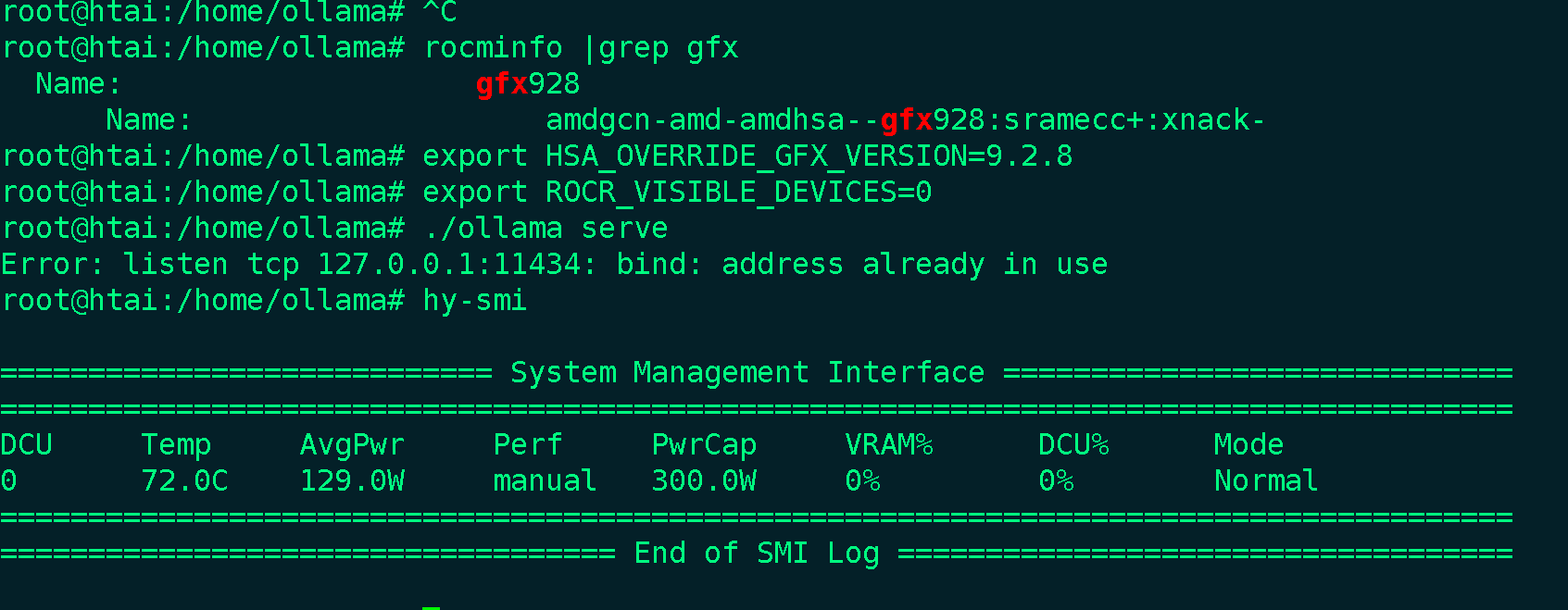Screen dimensions: 1568x610
Task: Click the highlighted 'gfx928' device name value
Action: coord(528,84)
